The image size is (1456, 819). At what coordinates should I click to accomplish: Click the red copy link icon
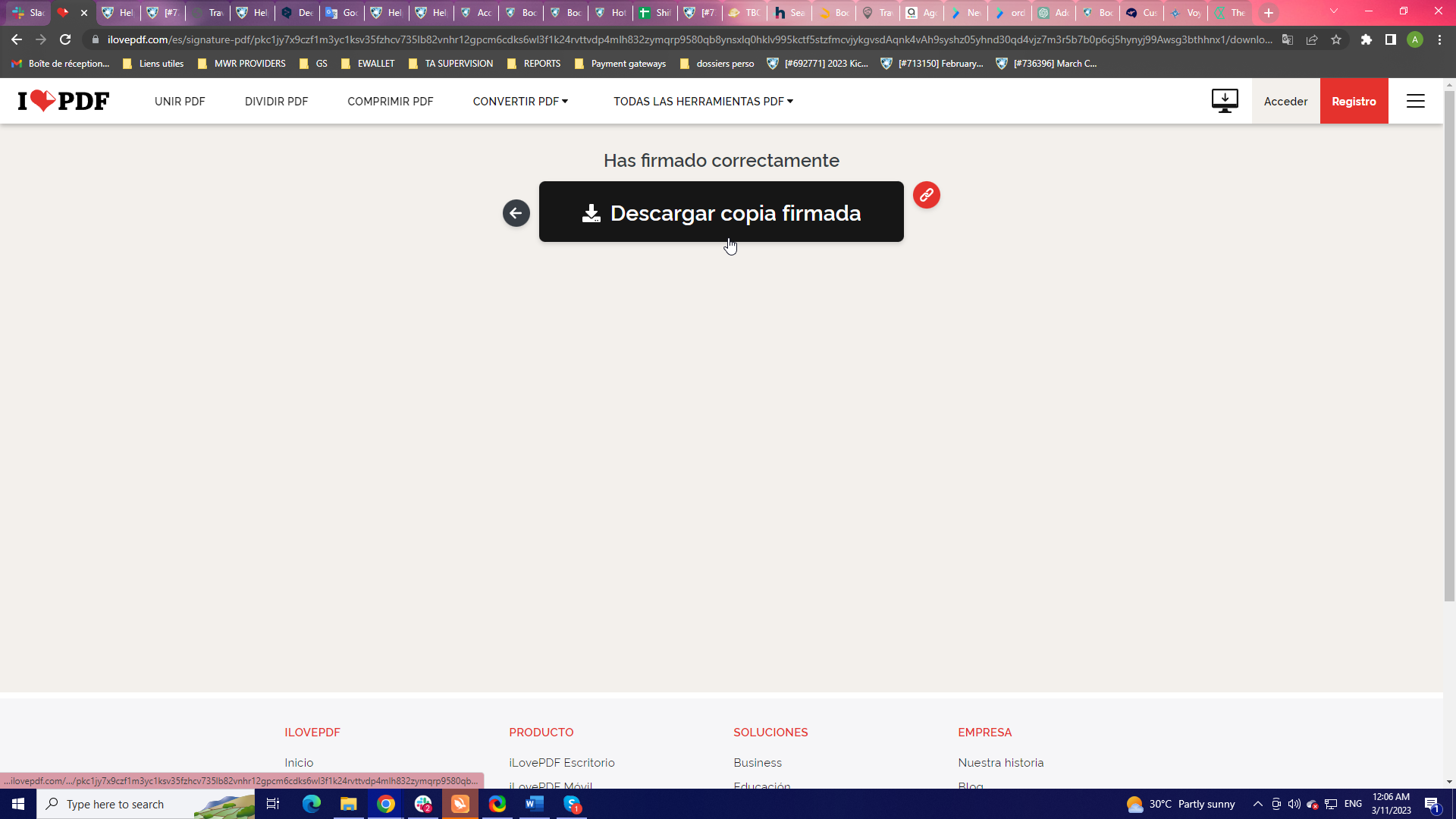[x=926, y=195]
